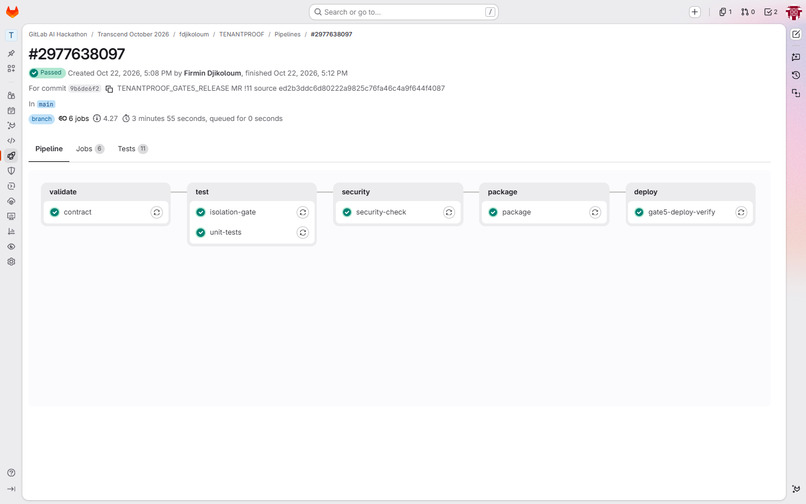Retry the gate5-deploy-verify job
The height and width of the screenshot is (504, 806).
[x=741, y=212]
